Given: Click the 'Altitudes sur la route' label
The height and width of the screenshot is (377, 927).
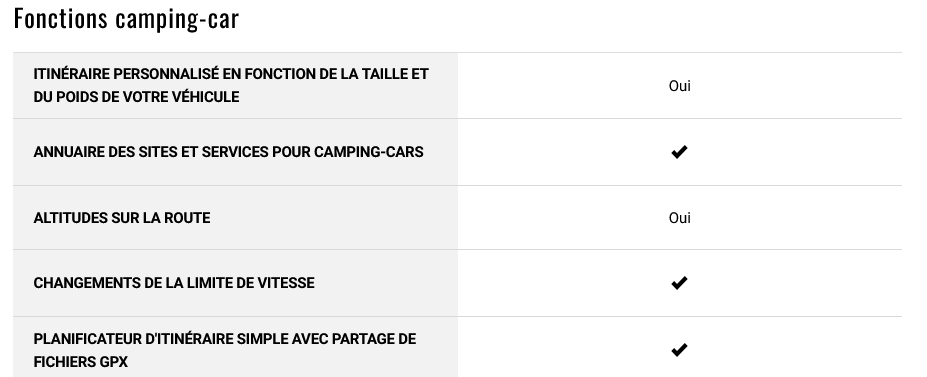Looking at the screenshot, I should 122,218.
